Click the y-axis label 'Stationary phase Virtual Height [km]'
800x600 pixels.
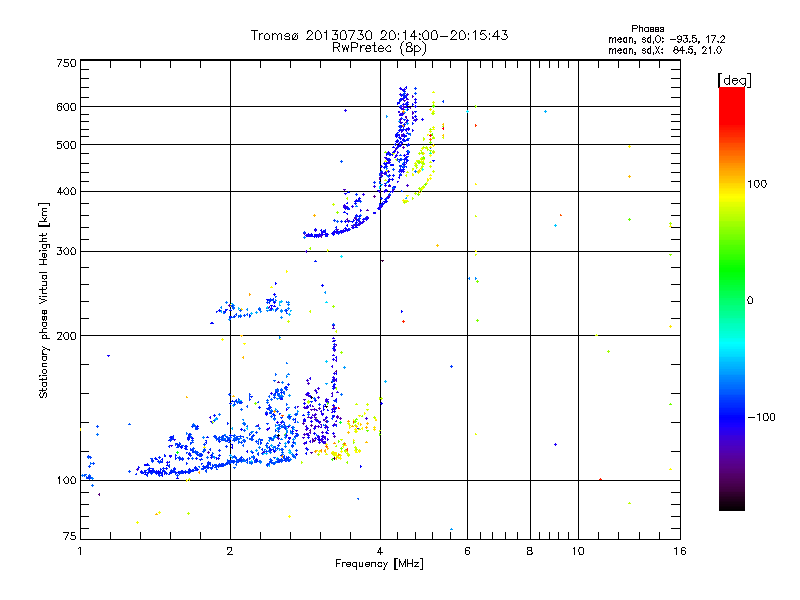point(44,301)
